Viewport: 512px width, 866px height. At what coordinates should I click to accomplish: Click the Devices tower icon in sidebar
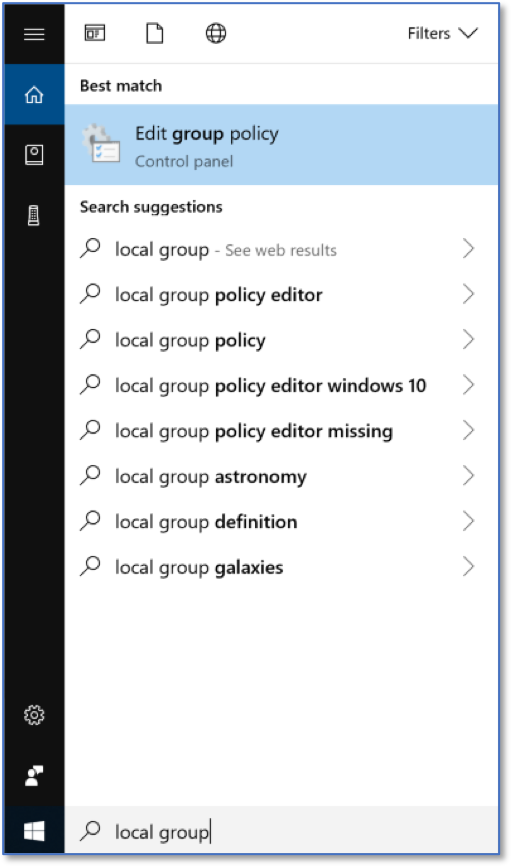[x=34, y=215]
